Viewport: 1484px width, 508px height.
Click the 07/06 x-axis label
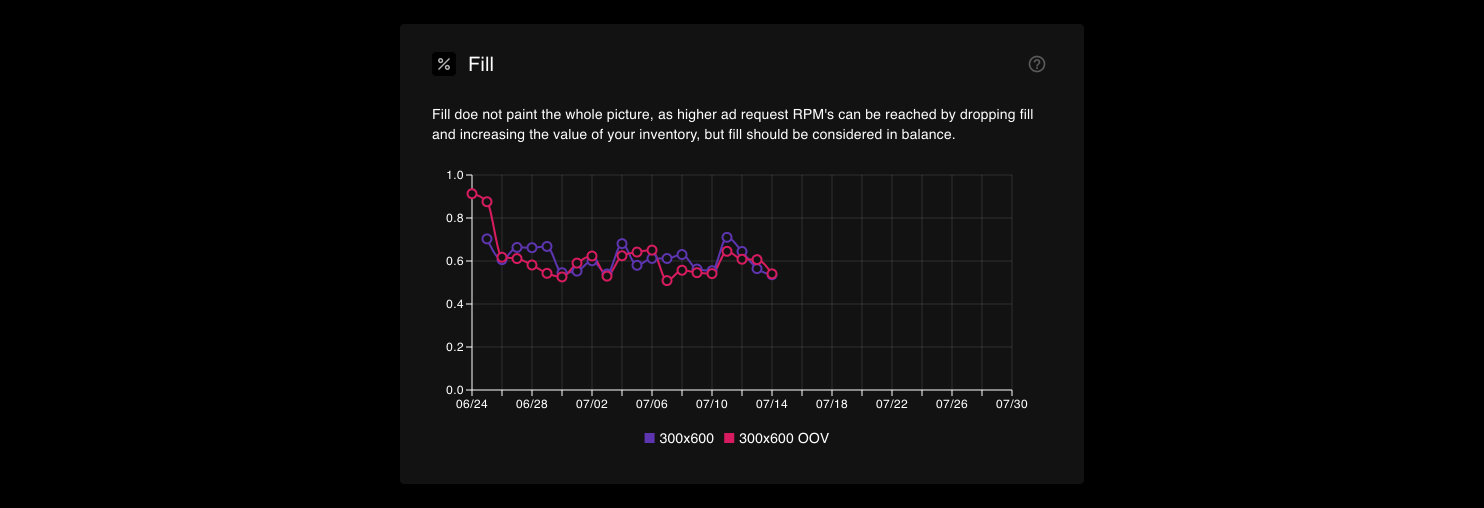pyautogui.click(x=652, y=405)
